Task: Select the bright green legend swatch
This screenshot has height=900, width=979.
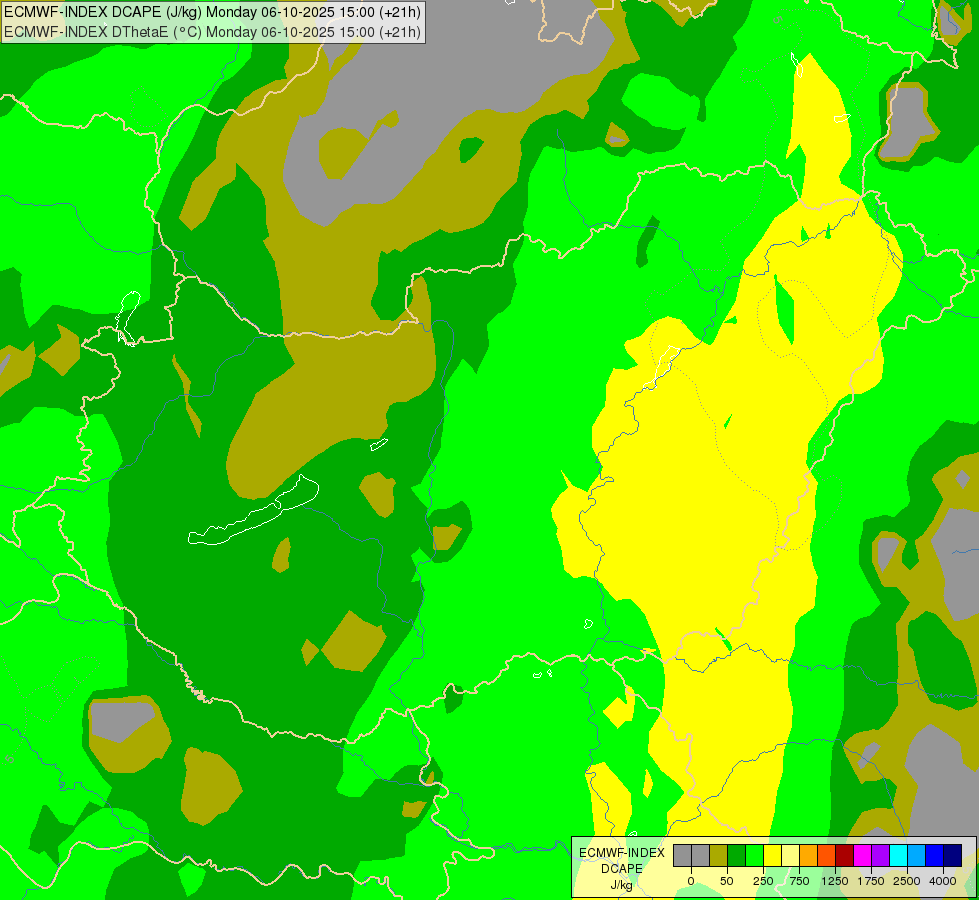Action: (755, 855)
